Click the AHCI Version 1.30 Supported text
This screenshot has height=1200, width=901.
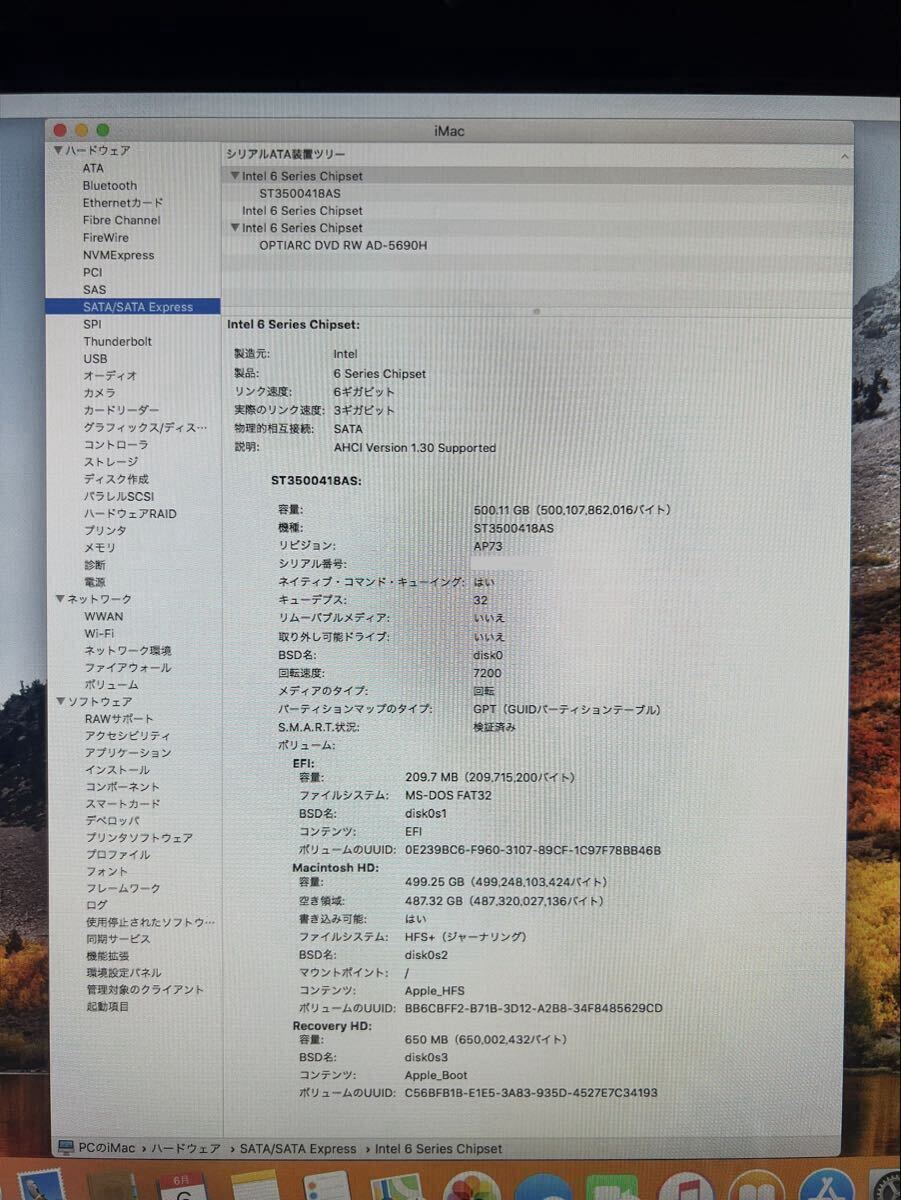tap(414, 448)
